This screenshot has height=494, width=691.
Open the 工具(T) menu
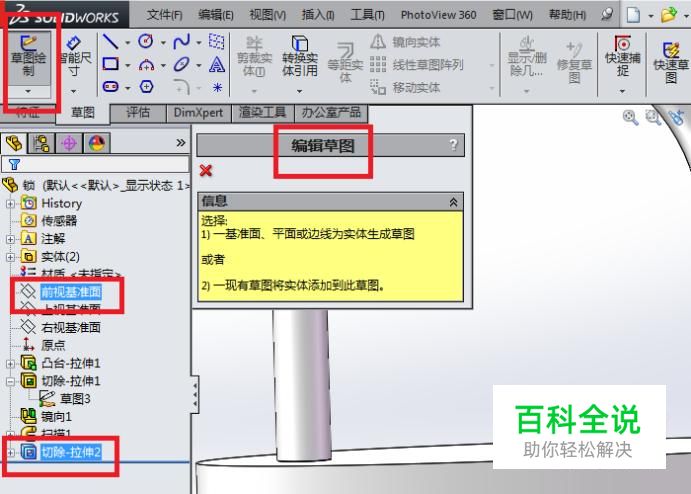(x=367, y=15)
